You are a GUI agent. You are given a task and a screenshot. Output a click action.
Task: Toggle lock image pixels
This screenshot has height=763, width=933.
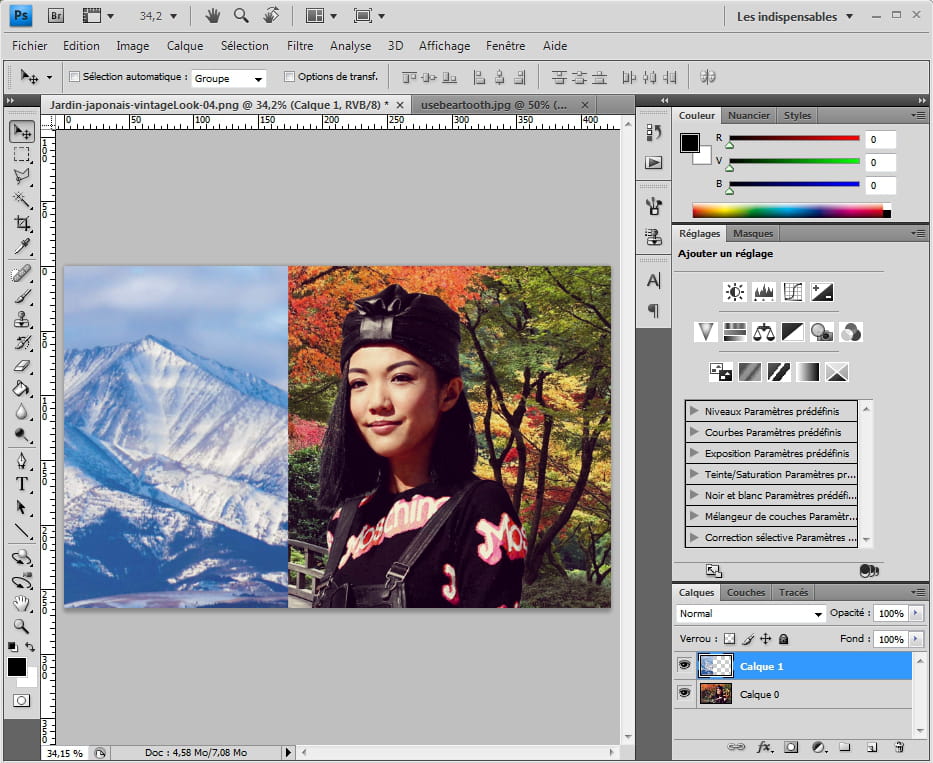pyautogui.click(x=748, y=639)
